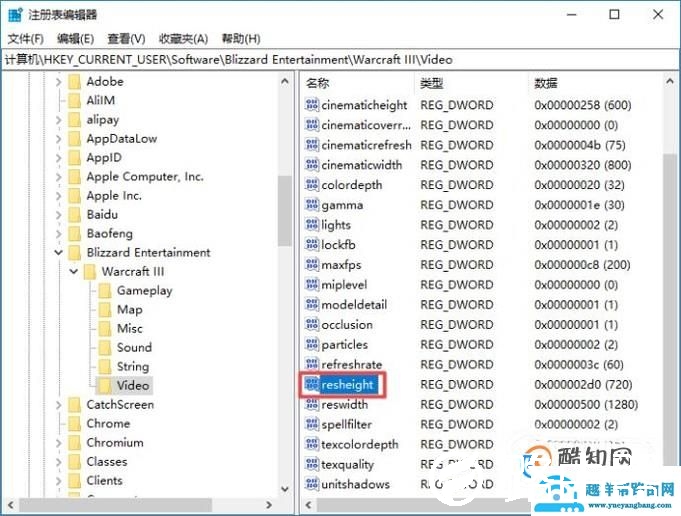681x516 pixels.
Task: Click the maxfps DWORD value icon
Action: pos(312,265)
